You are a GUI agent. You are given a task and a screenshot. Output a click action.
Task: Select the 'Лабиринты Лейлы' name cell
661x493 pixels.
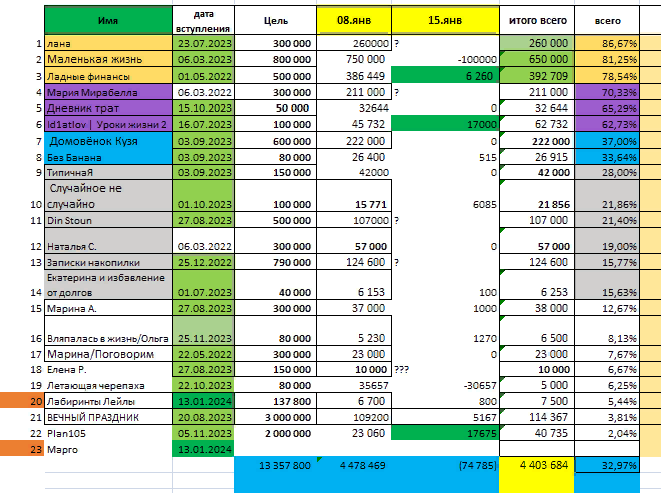[108, 401]
